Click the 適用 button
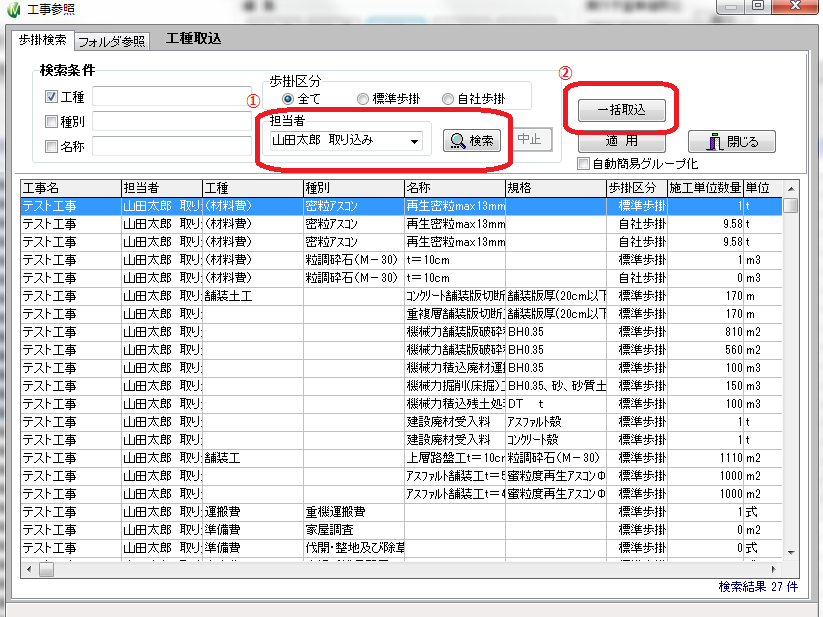This screenshot has width=823, height=617. coord(622,141)
